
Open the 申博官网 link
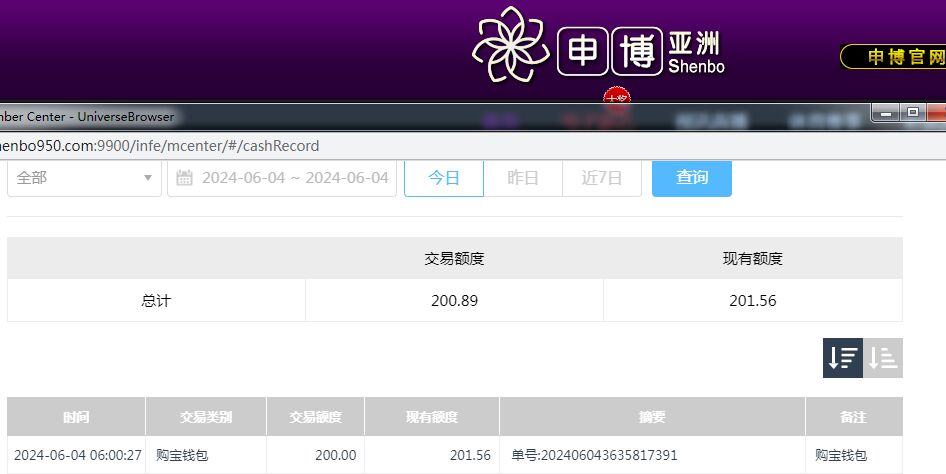(x=895, y=57)
